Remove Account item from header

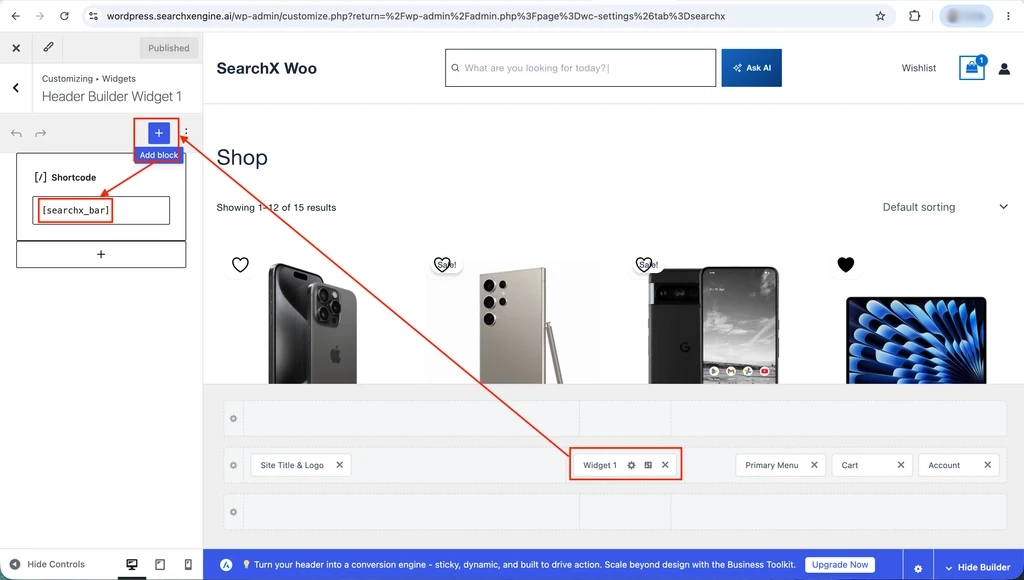coord(987,465)
